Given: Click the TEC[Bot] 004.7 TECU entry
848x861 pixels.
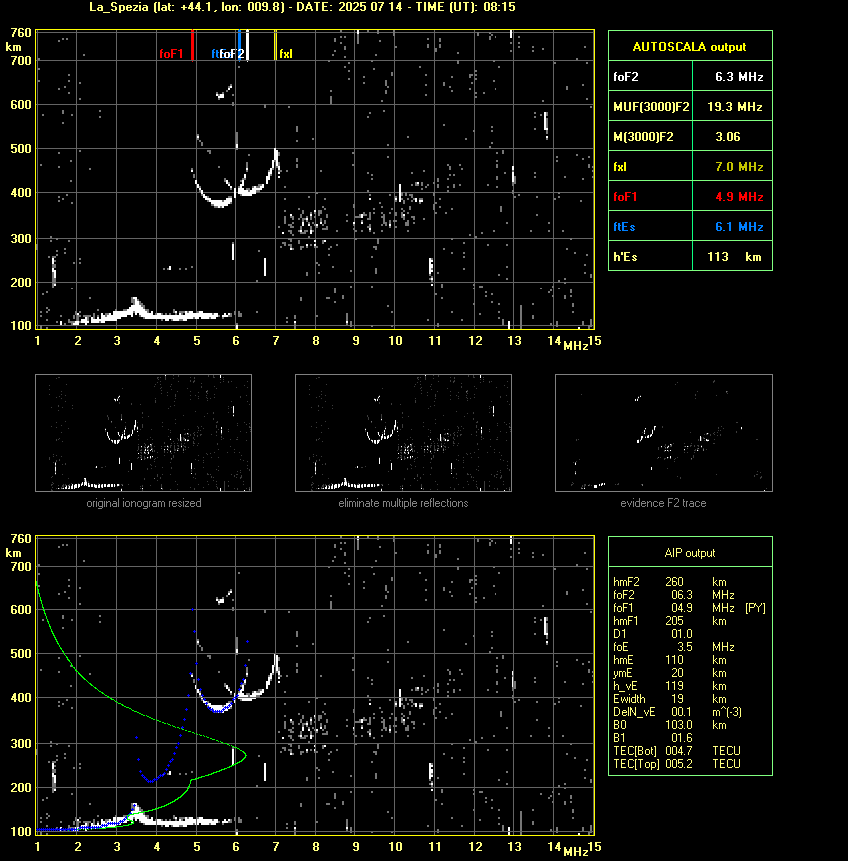Looking at the screenshot, I should [677, 751].
